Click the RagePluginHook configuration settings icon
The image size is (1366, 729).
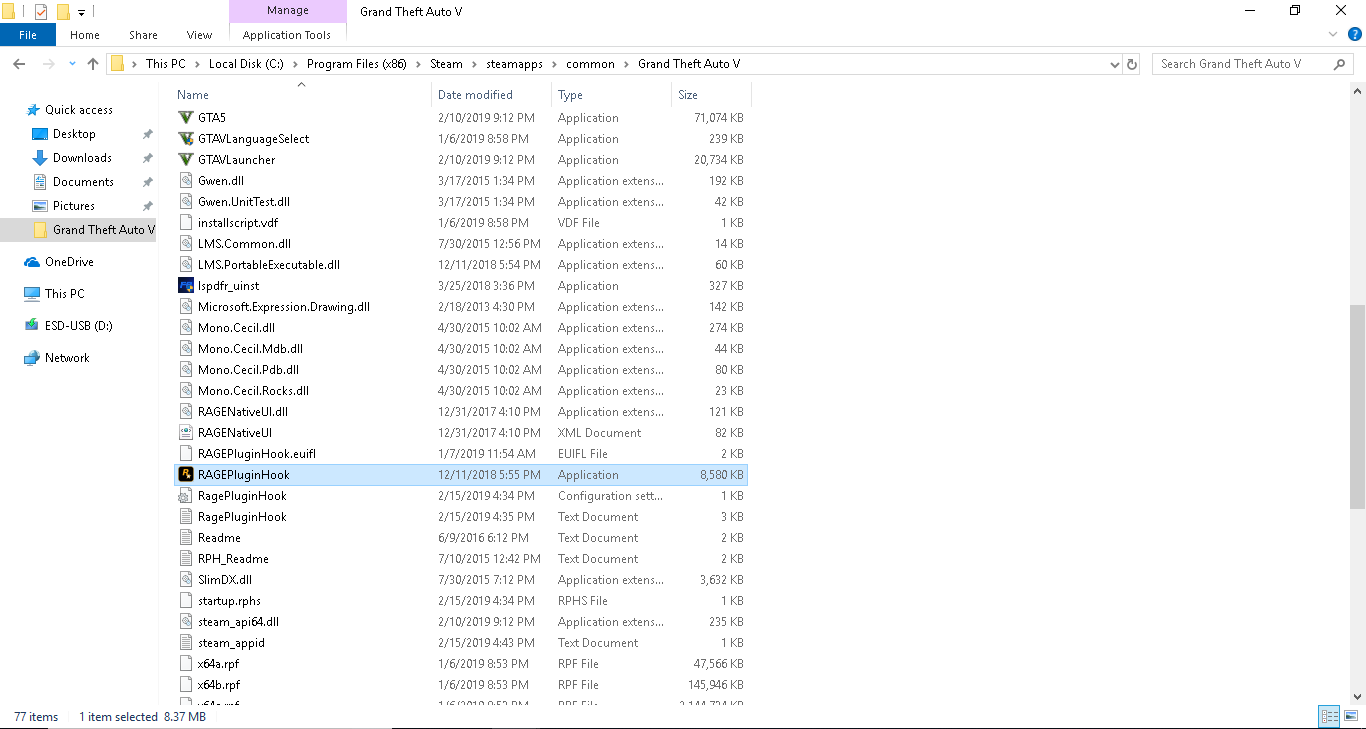(x=186, y=496)
